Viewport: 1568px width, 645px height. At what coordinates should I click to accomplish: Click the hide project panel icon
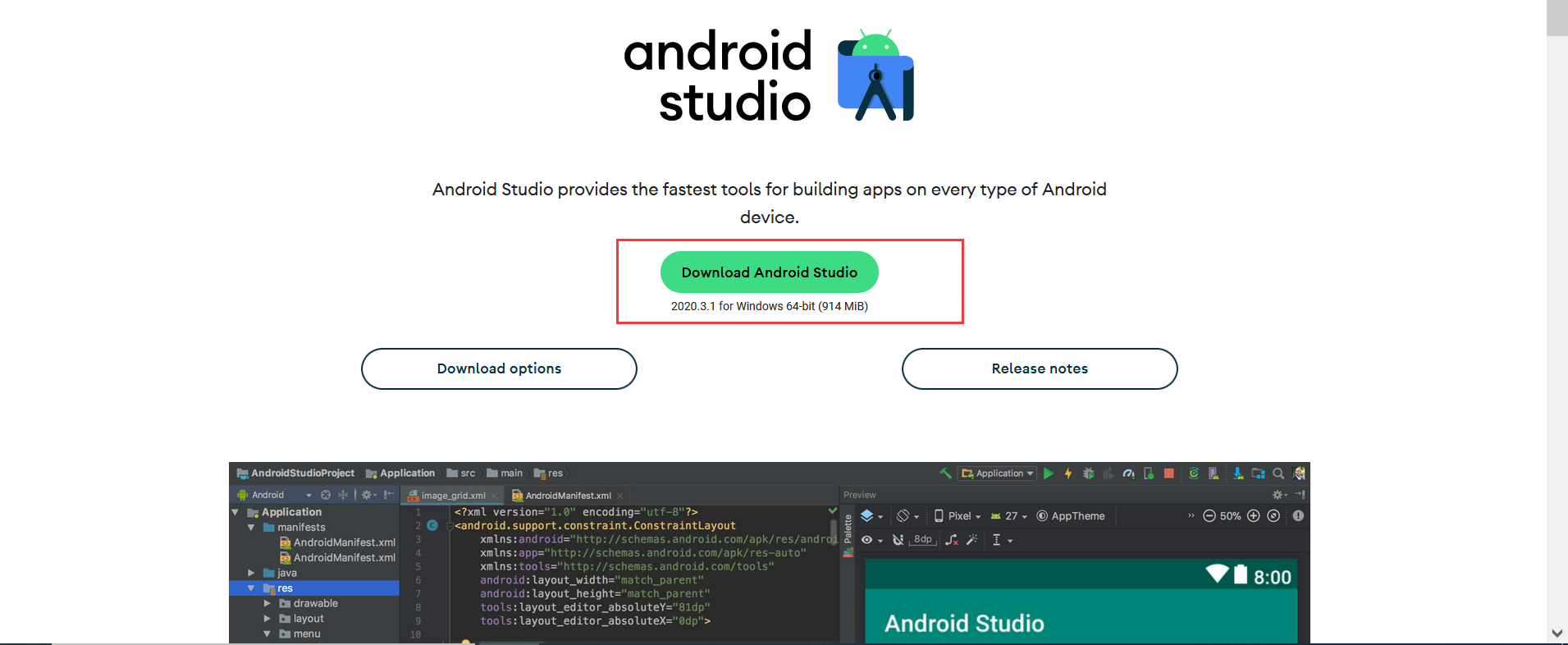coord(389,495)
